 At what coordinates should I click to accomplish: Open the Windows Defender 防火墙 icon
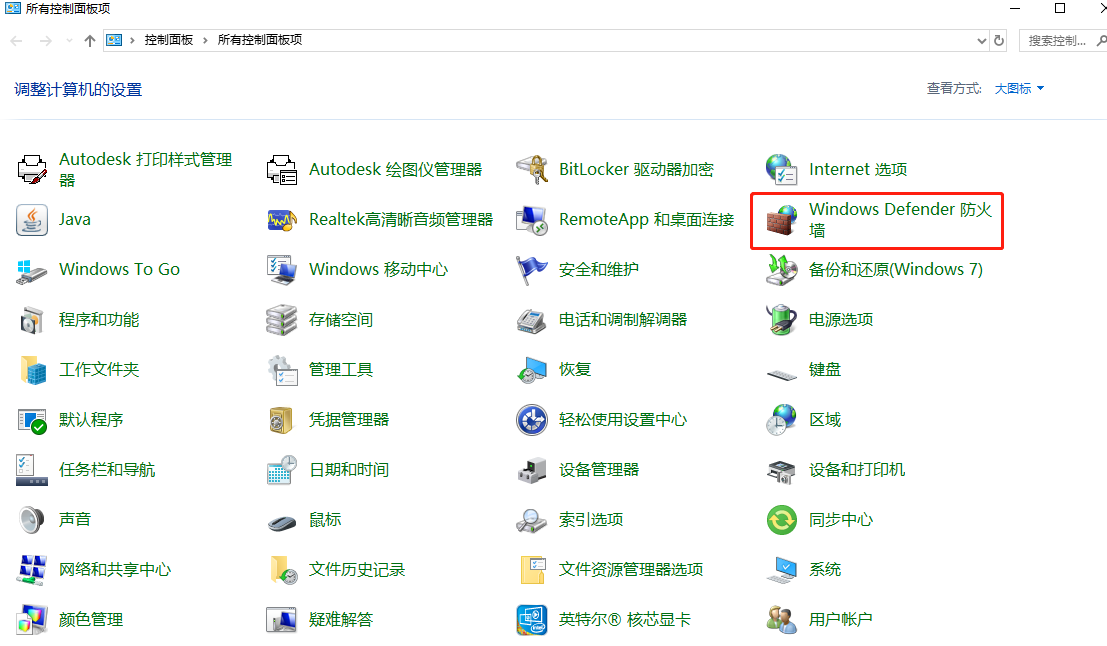(x=781, y=220)
